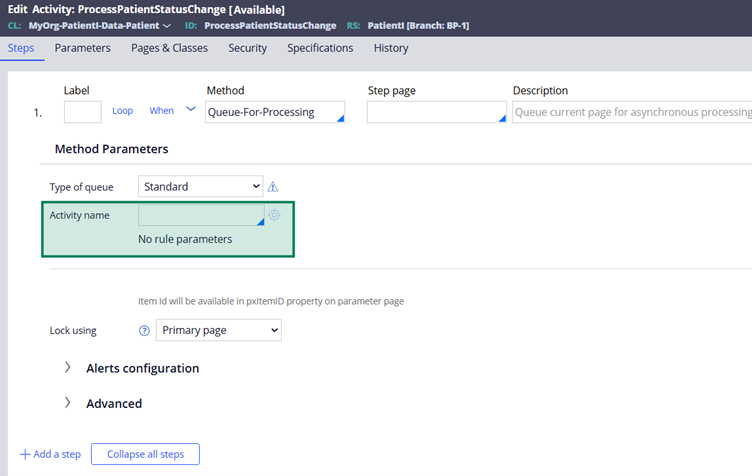
Task: Select the Specifications tab
Action: [x=320, y=48]
